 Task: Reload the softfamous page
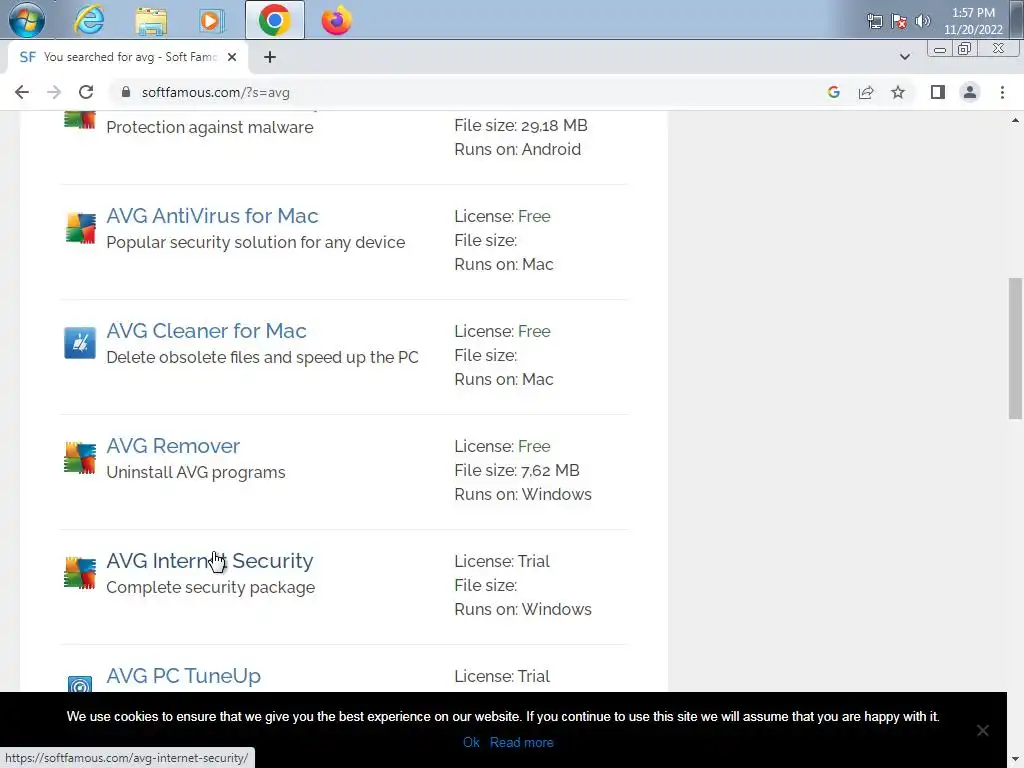(x=86, y=92)
